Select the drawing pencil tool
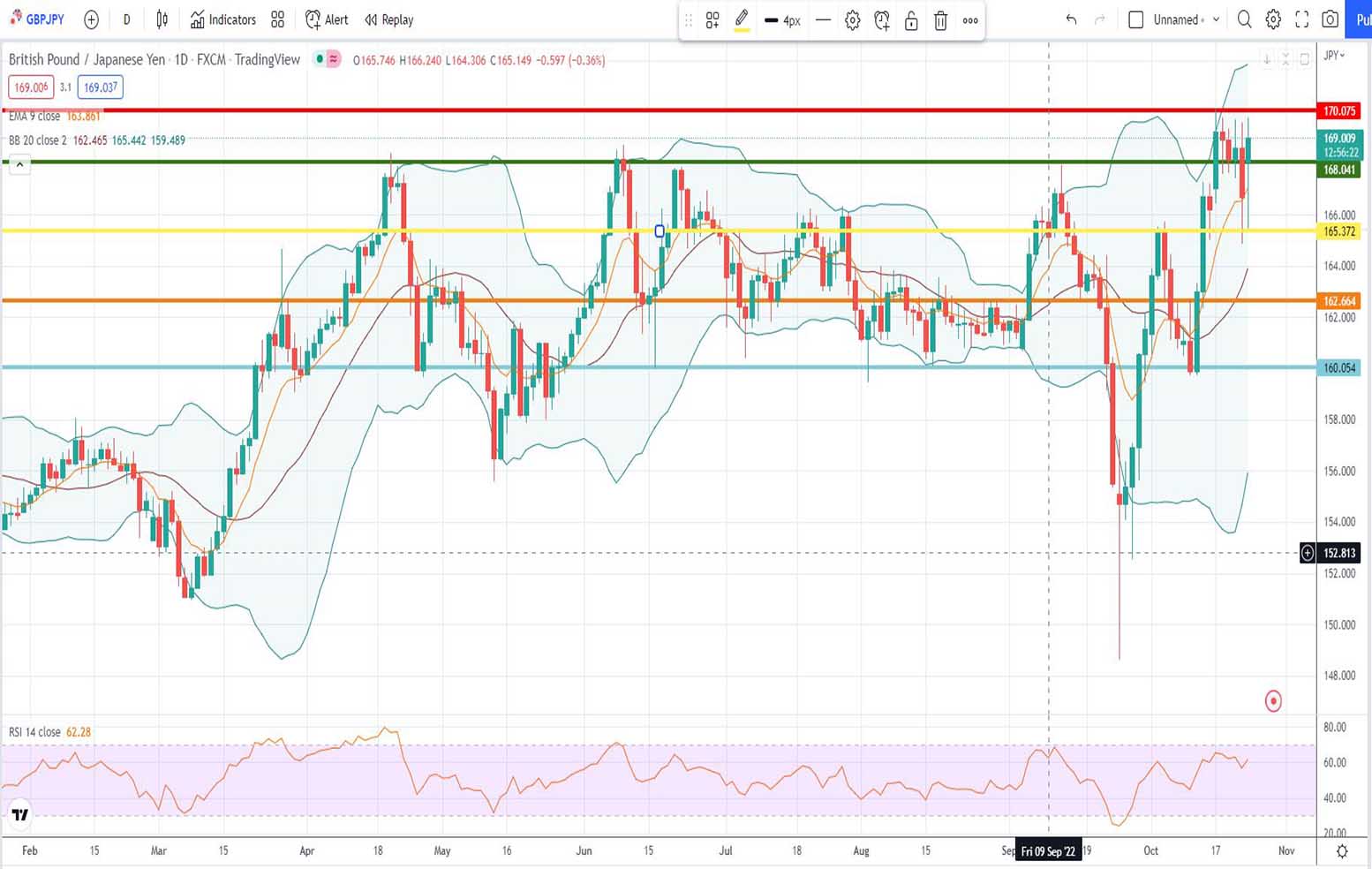The height and width of the screenshot is (869, 1372). tap(741, 18)
